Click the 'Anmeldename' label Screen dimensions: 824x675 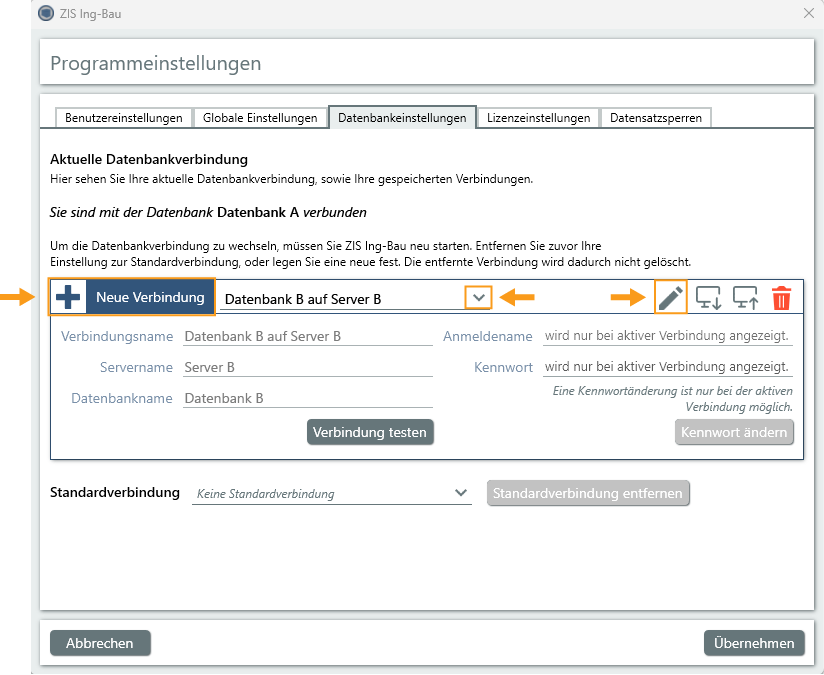487,336
